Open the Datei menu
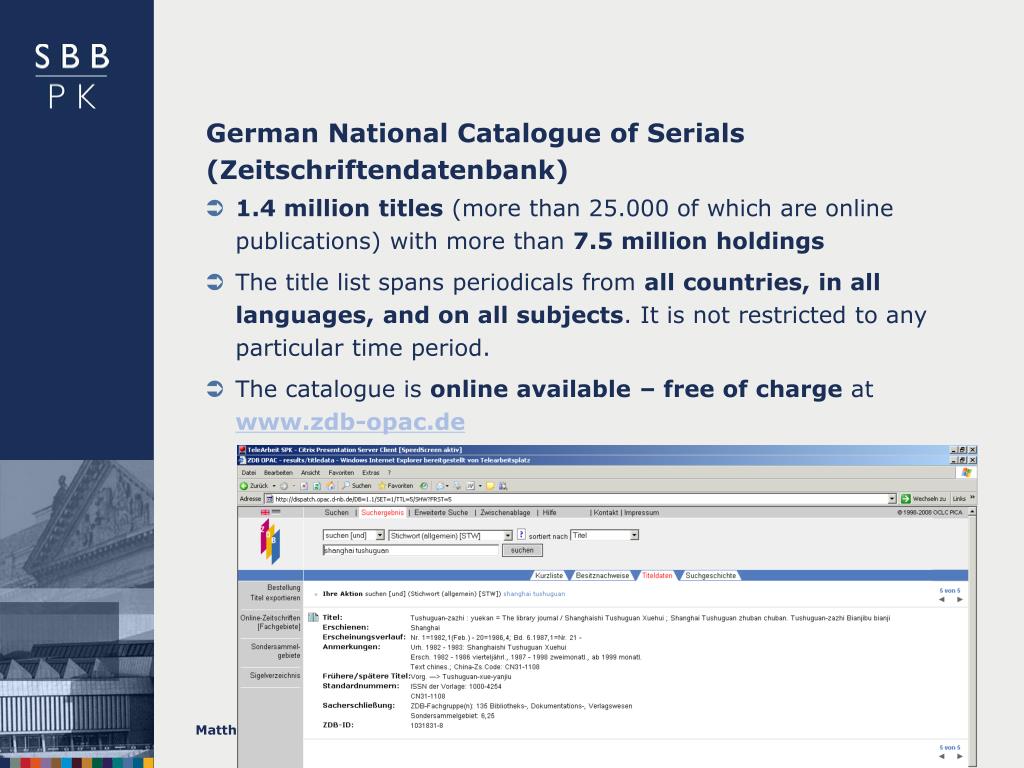This screenshot has height=768, width=1024. pos(249,473)
